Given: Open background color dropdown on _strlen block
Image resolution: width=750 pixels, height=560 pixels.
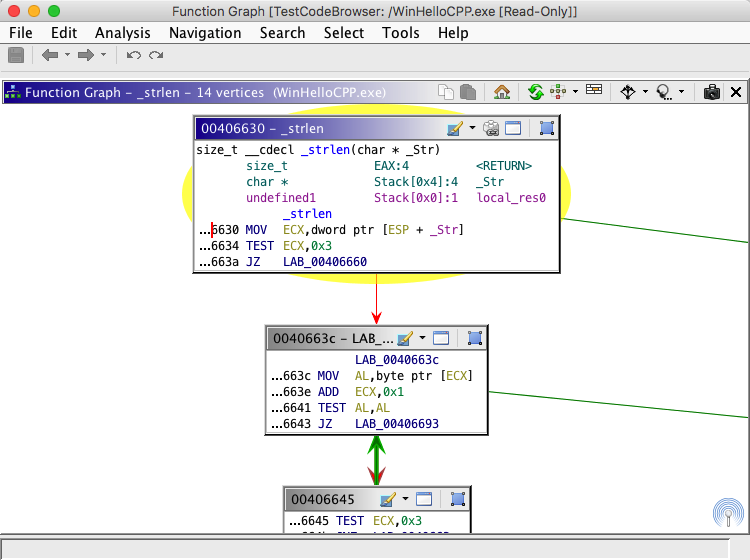Looking at the screenshot, I should click(472, 128).
